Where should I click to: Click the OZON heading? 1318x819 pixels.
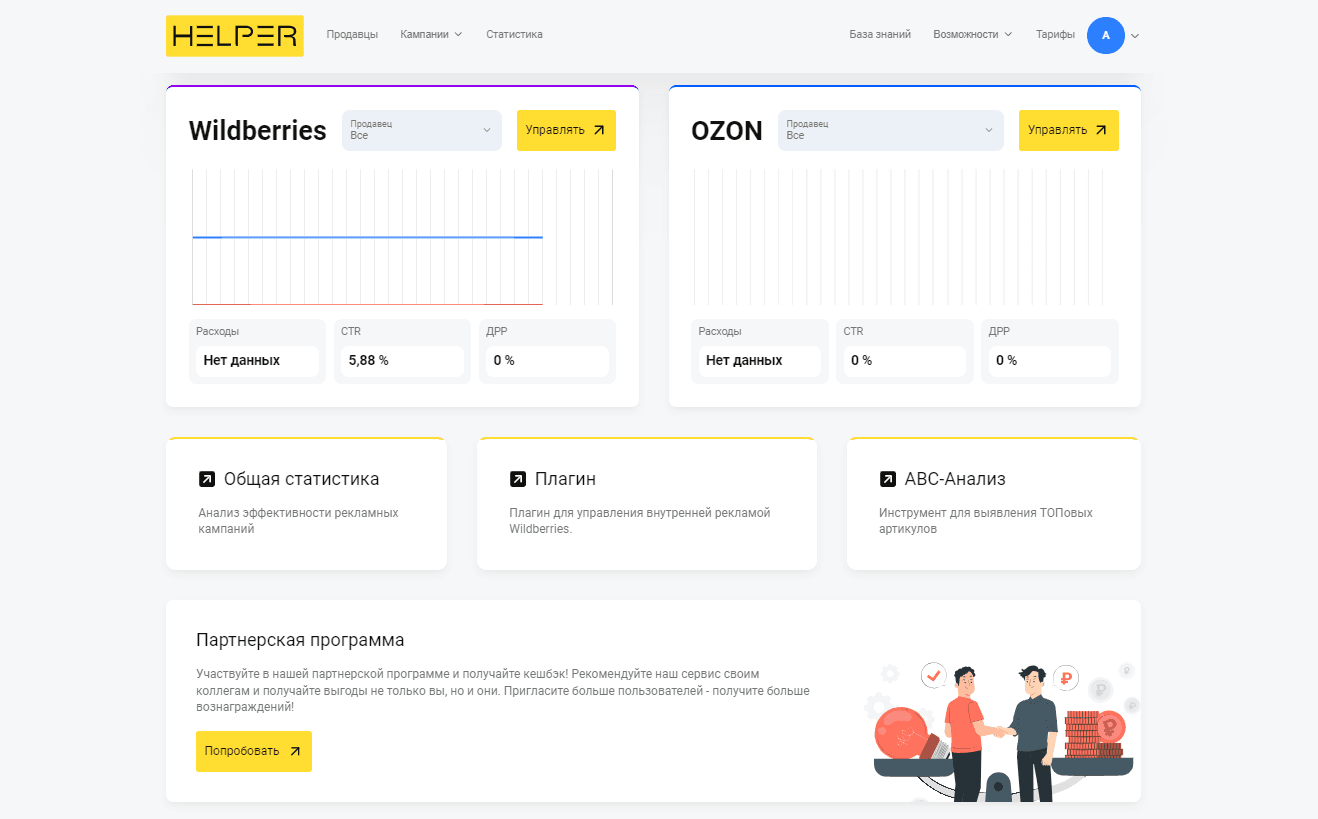click(727, 131)
